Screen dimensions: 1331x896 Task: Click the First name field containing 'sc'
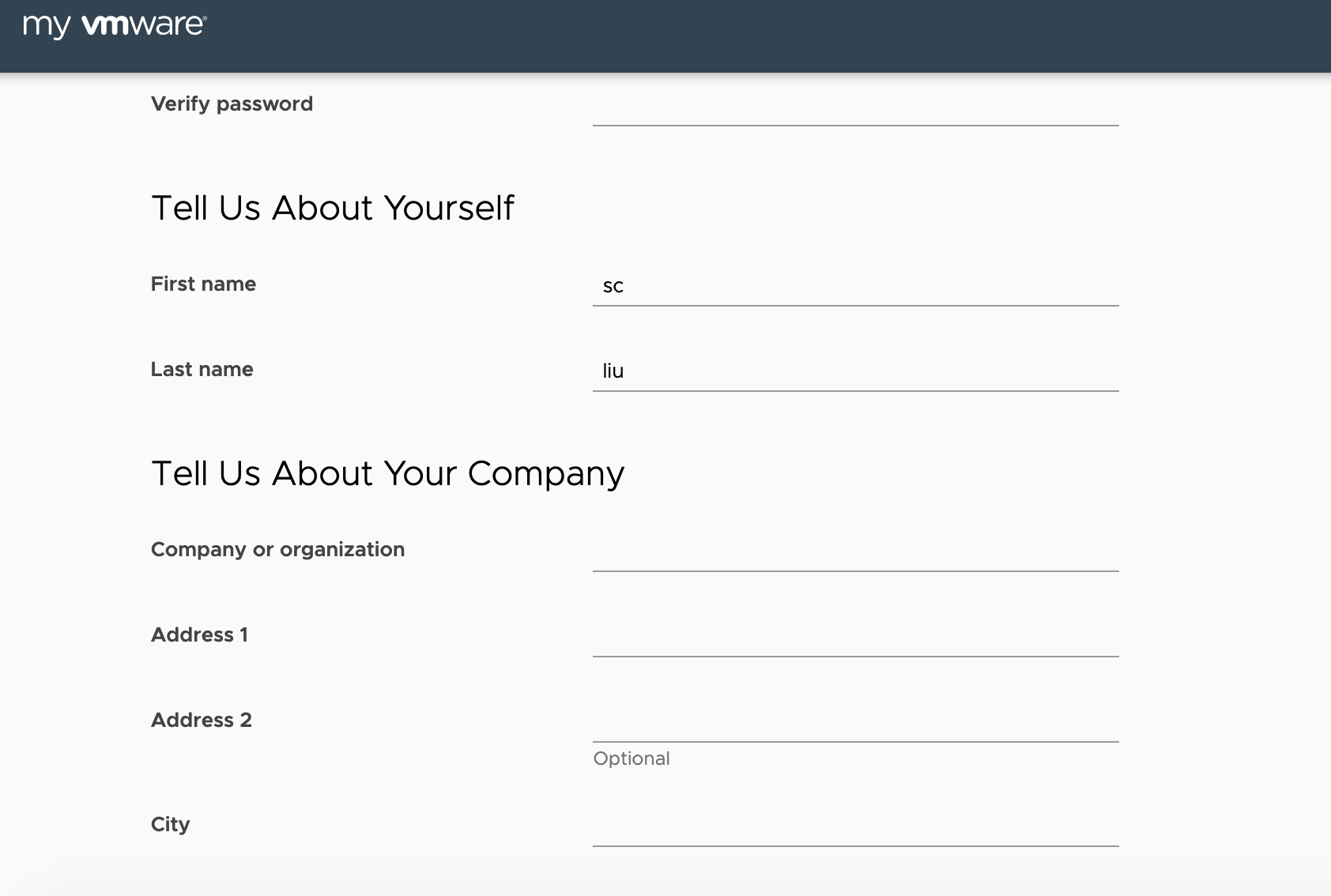click(855, 286)
